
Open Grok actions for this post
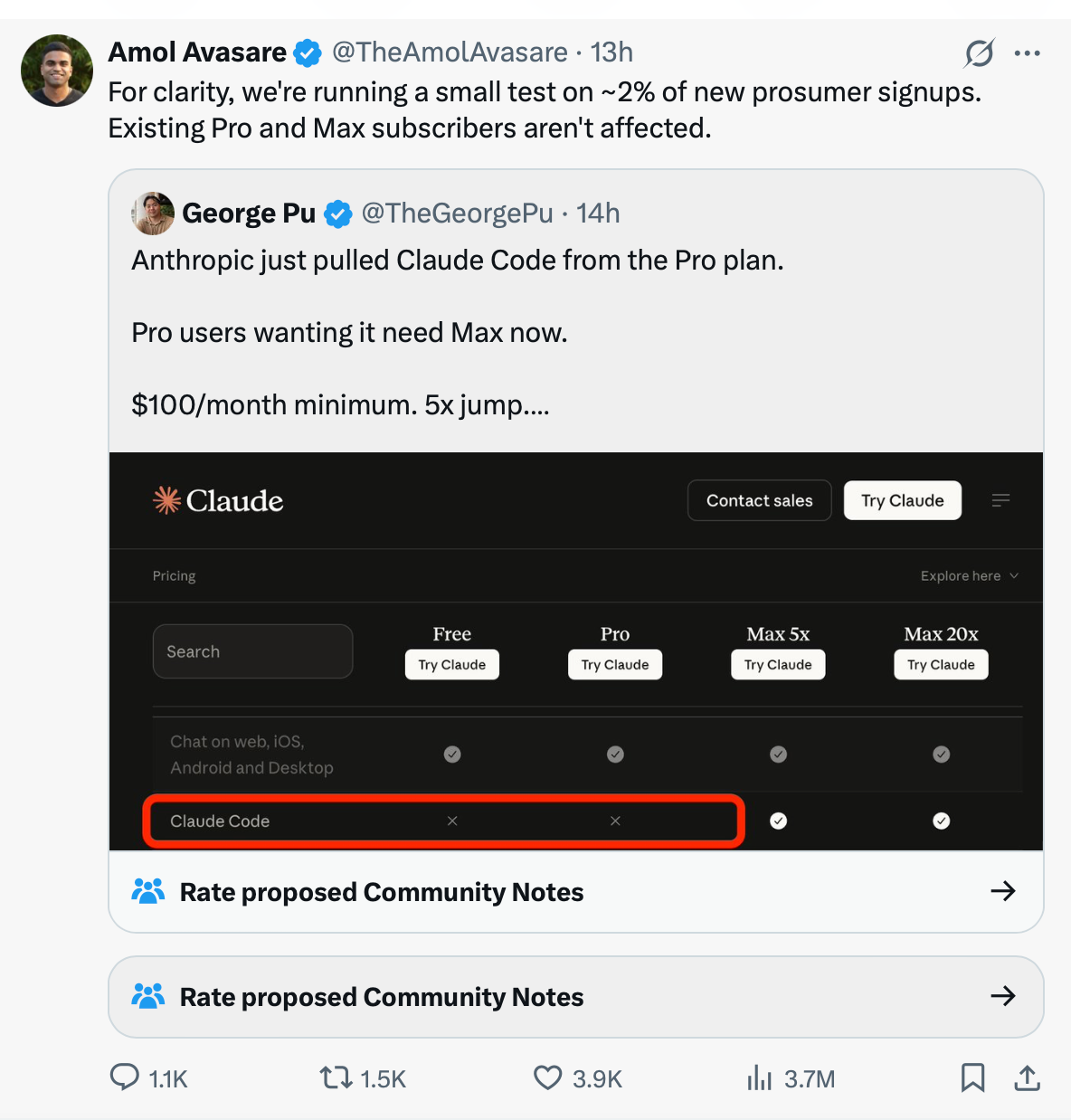coord(979,52)
